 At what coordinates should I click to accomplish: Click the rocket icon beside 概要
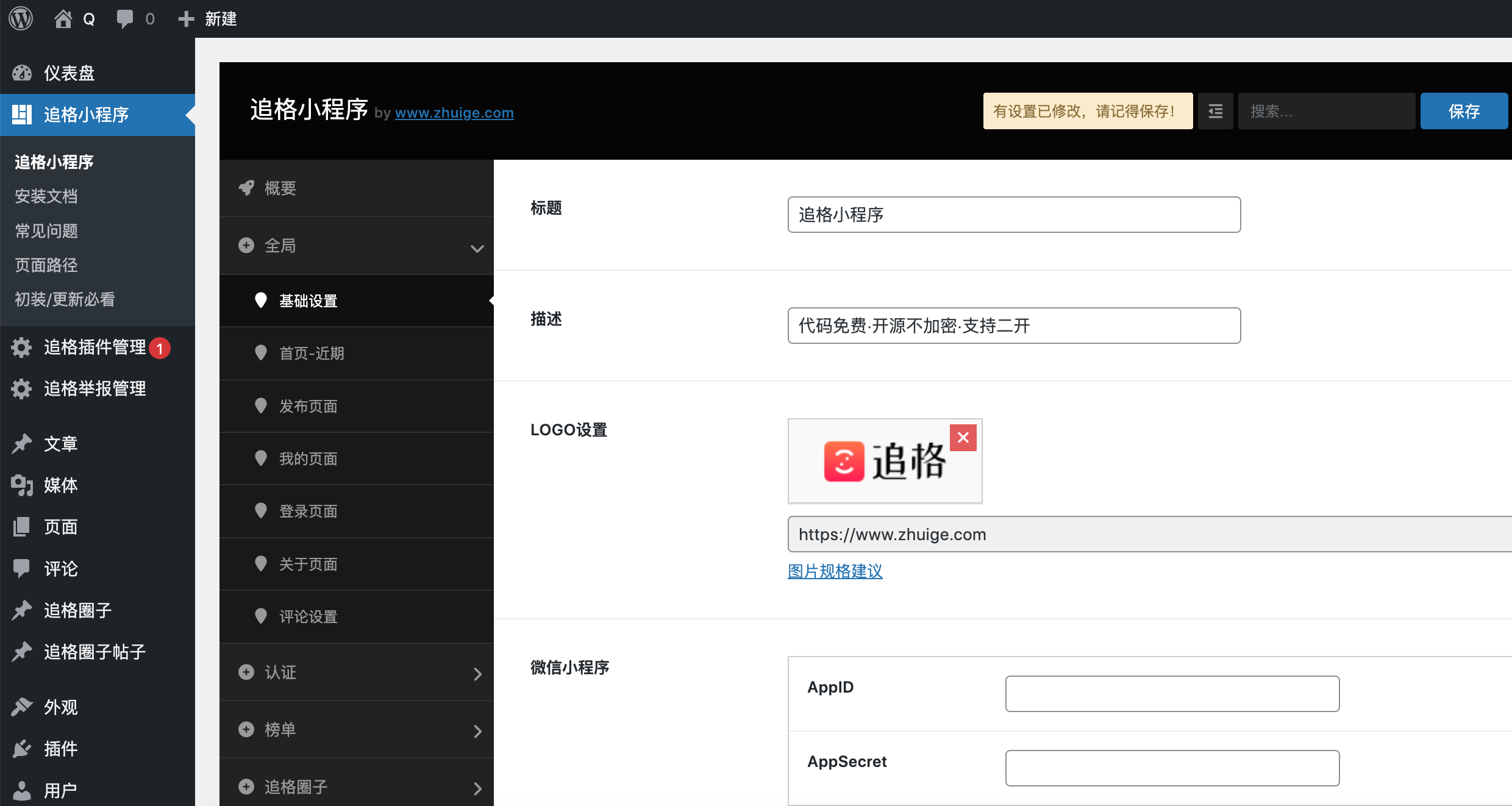pyautogui.click(x=246, y=188)
